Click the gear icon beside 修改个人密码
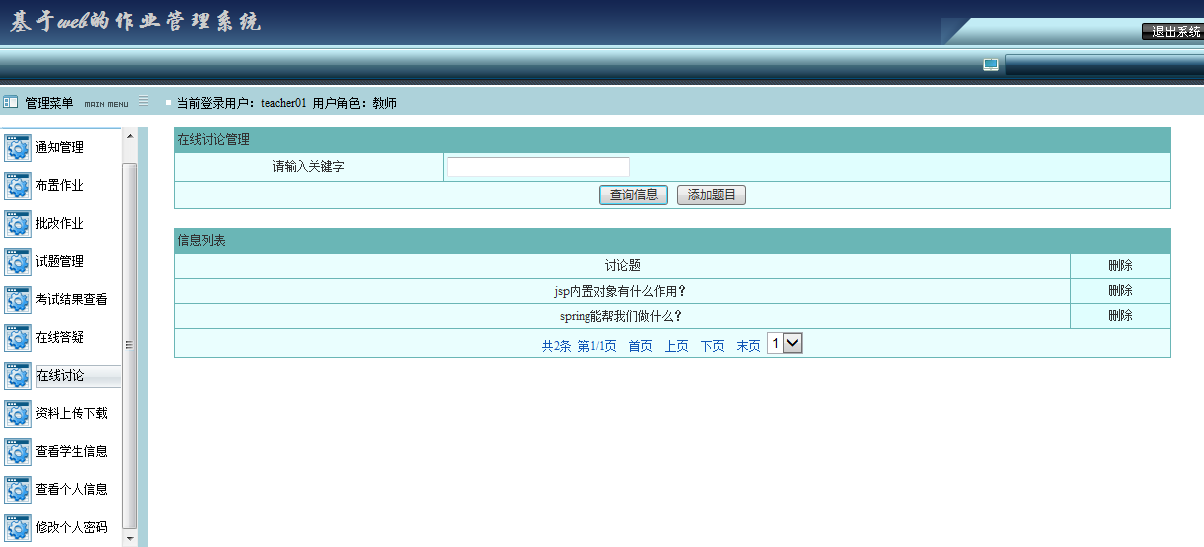Viewport: 1204px width, 547px height. pos(18,528)
